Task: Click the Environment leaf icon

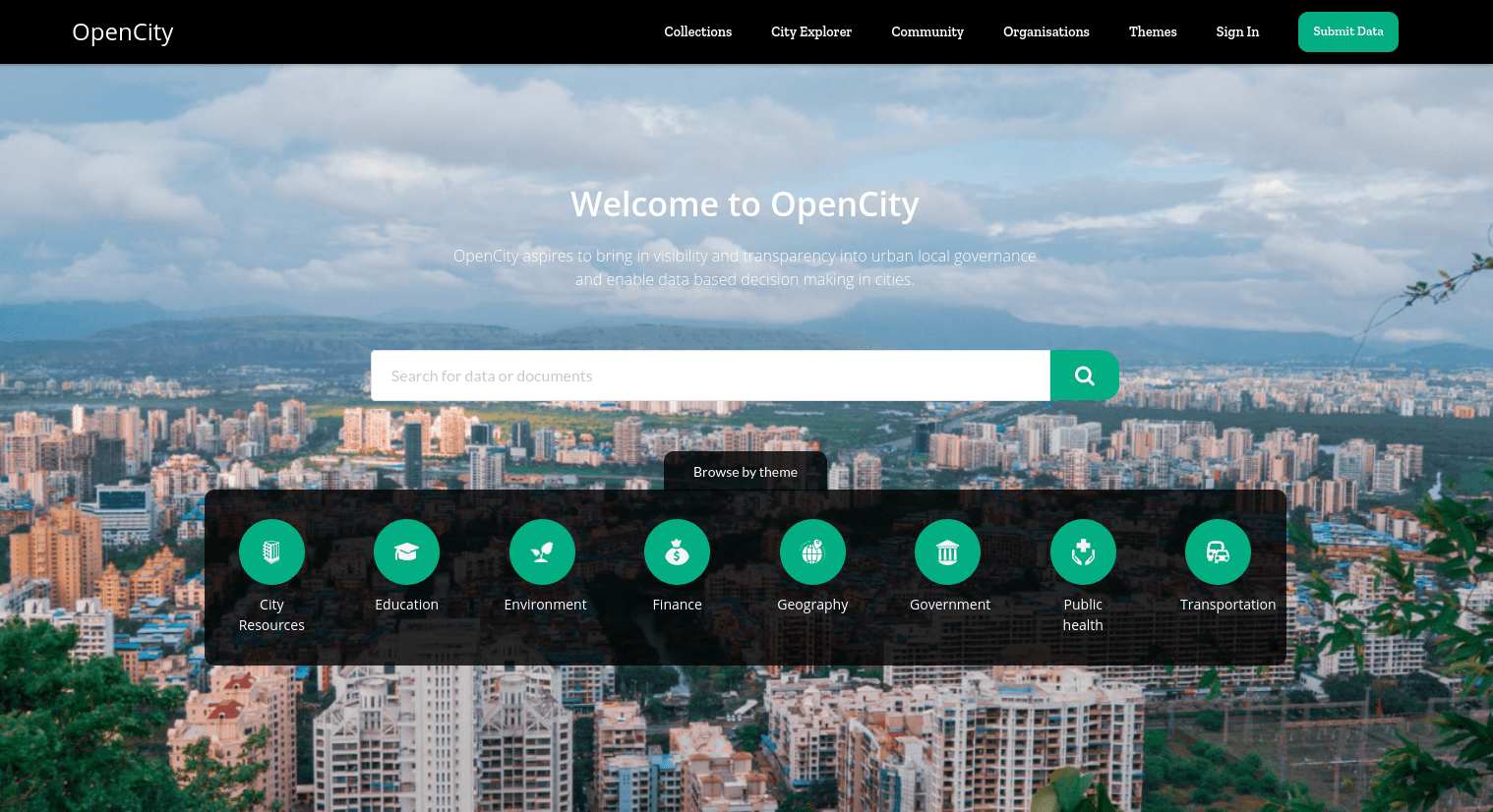Action: (x=542, y=551)
